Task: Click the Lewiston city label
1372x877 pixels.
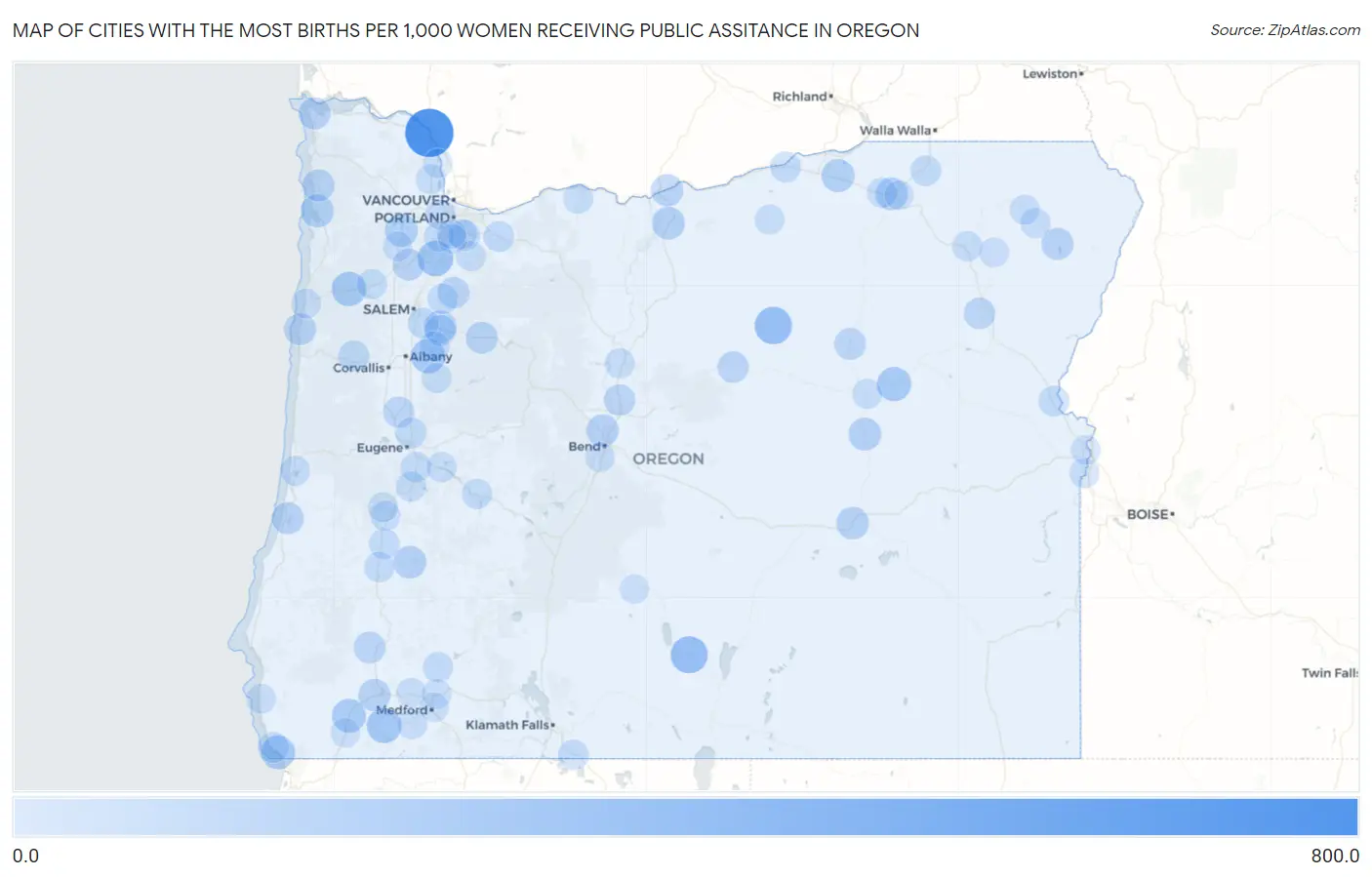Action: [x=1051, y=74]
